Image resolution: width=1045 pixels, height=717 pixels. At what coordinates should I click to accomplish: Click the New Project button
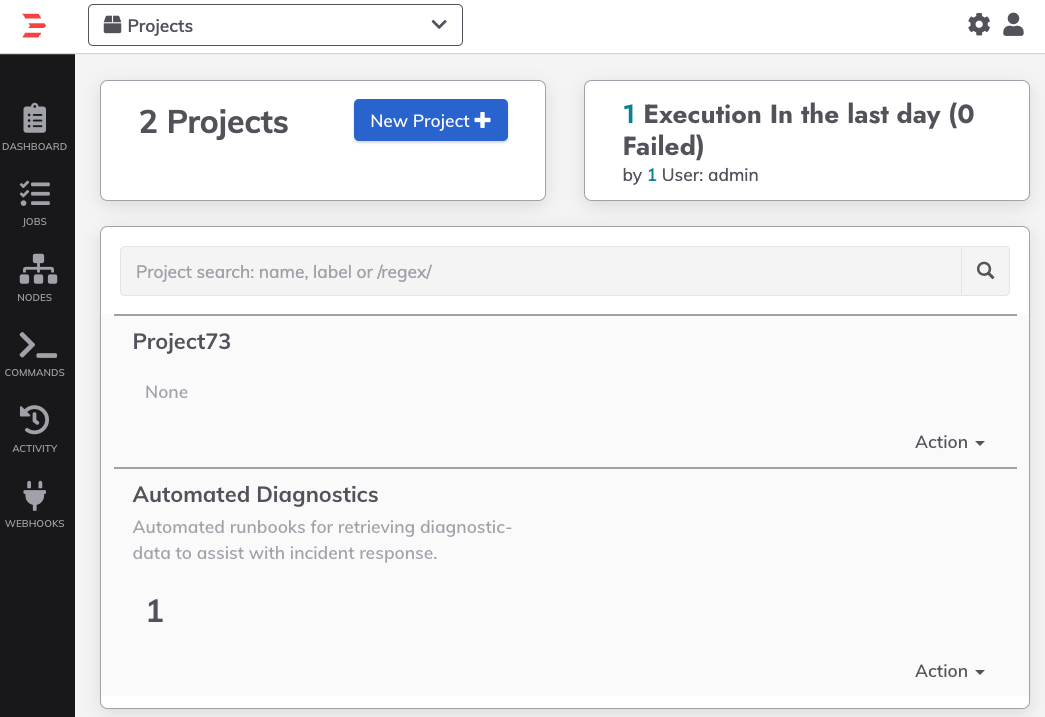[431, 120]
